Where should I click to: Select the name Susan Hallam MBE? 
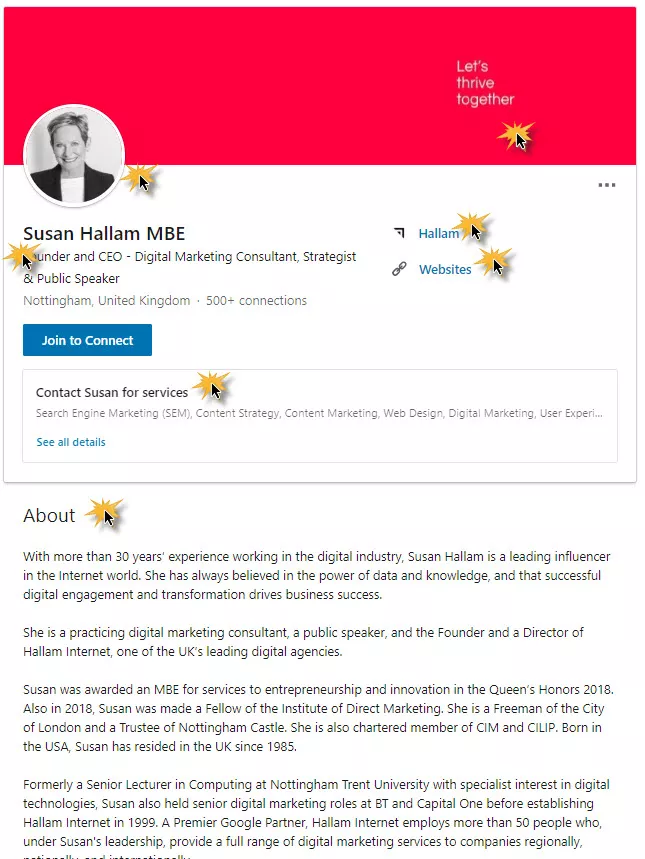(x=104, y=233)
